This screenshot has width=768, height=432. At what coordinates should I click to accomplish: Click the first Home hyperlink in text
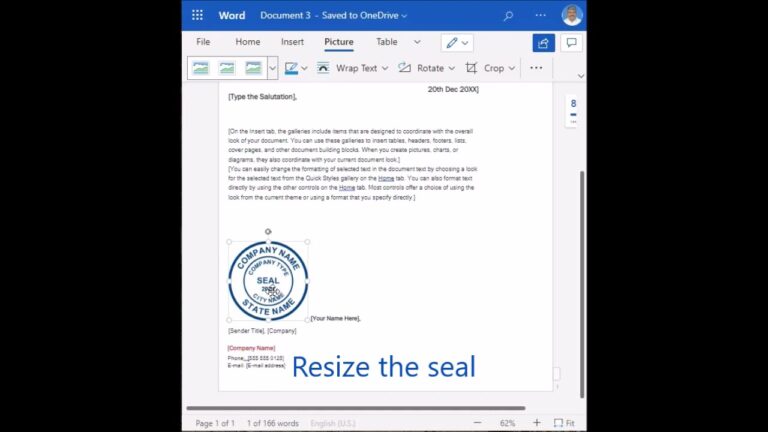[386, 178]
